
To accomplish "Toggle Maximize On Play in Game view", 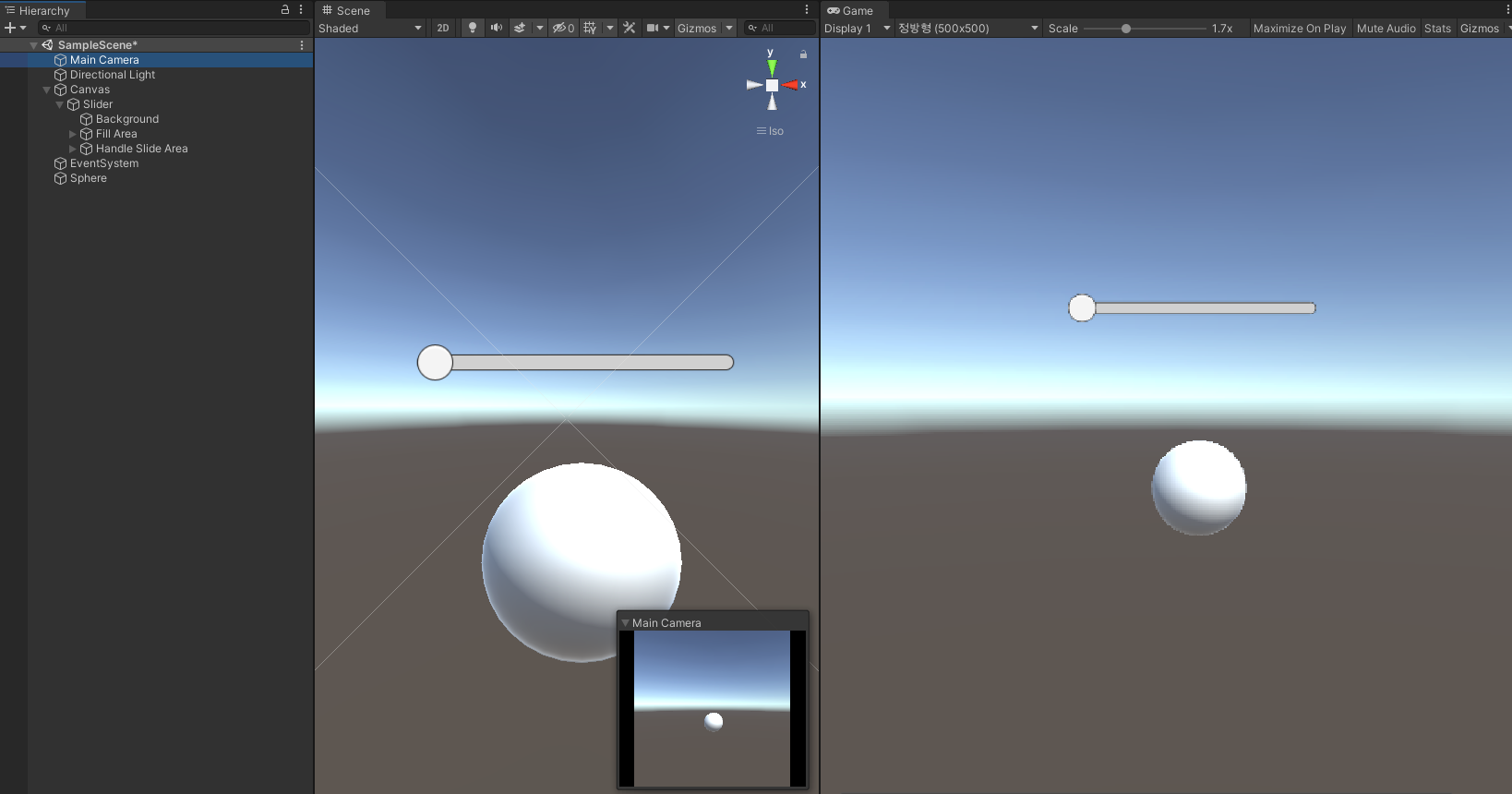I will tap(1299, 28).
